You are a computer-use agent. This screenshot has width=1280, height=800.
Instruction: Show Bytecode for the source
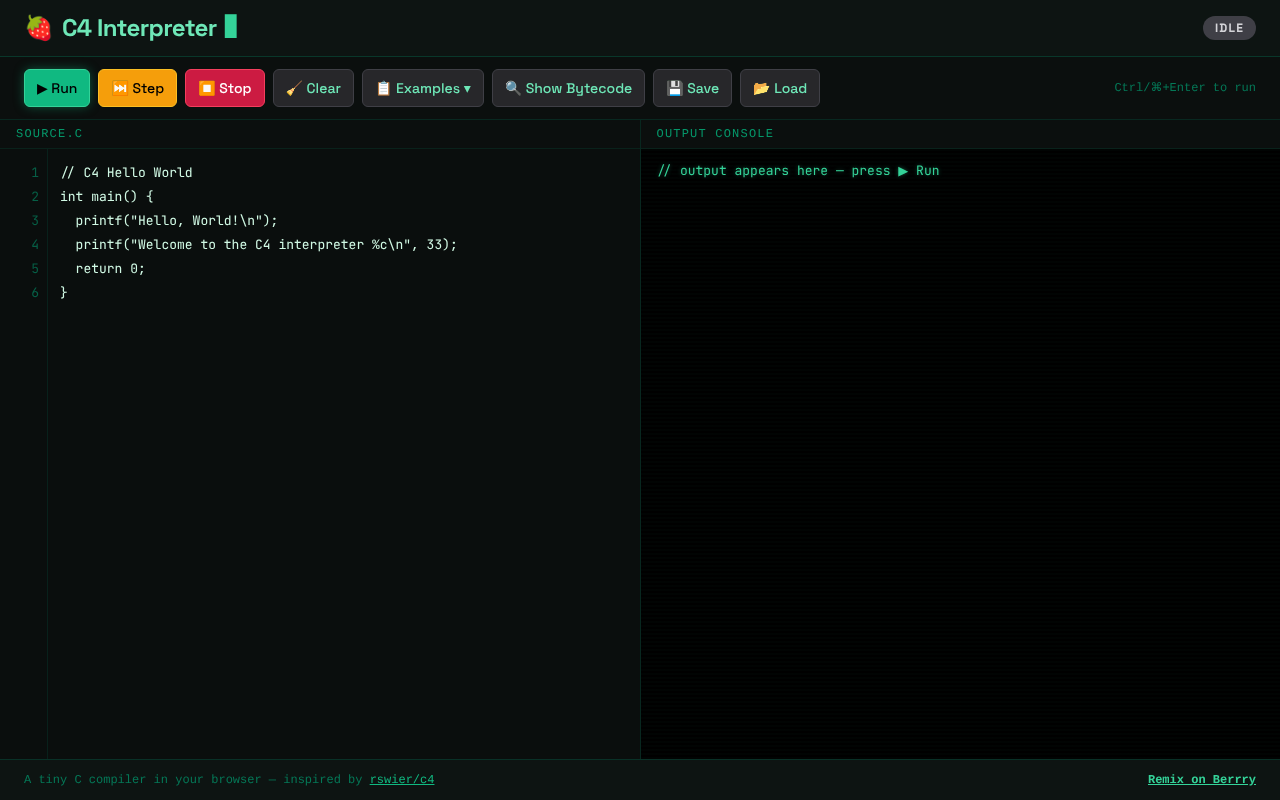pyautogui.click(x=568, y=88)
